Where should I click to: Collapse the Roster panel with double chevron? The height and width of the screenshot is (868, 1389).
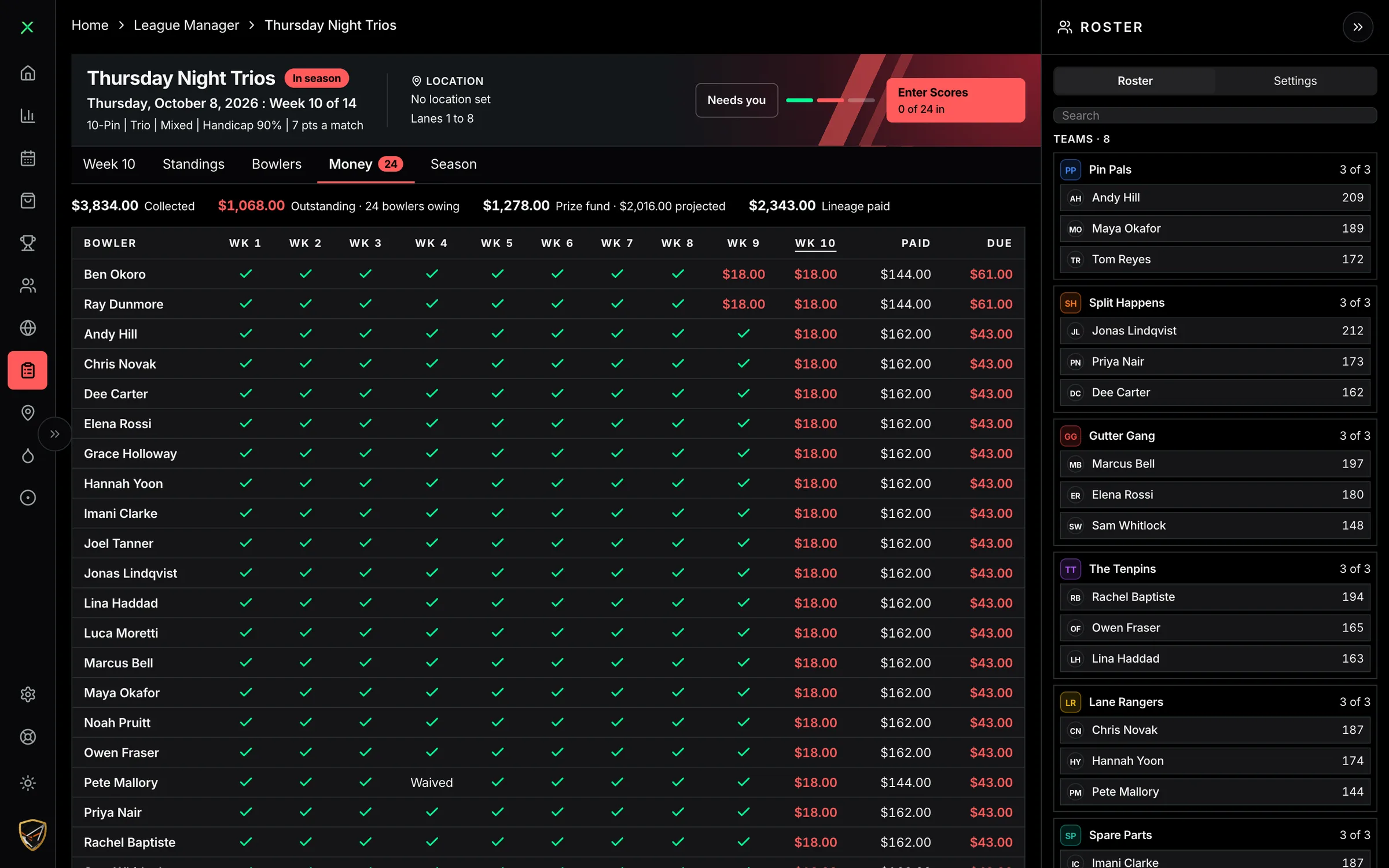coord(1358,27)
